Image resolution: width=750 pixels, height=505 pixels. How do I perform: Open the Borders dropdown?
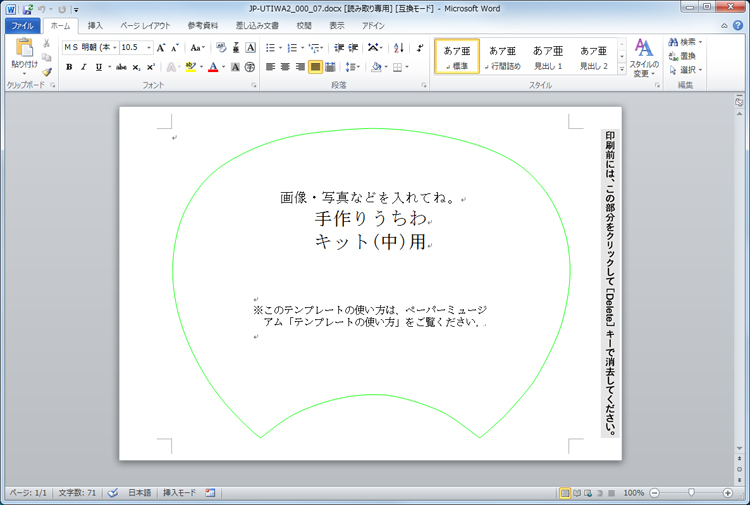(x=407, y=67)
